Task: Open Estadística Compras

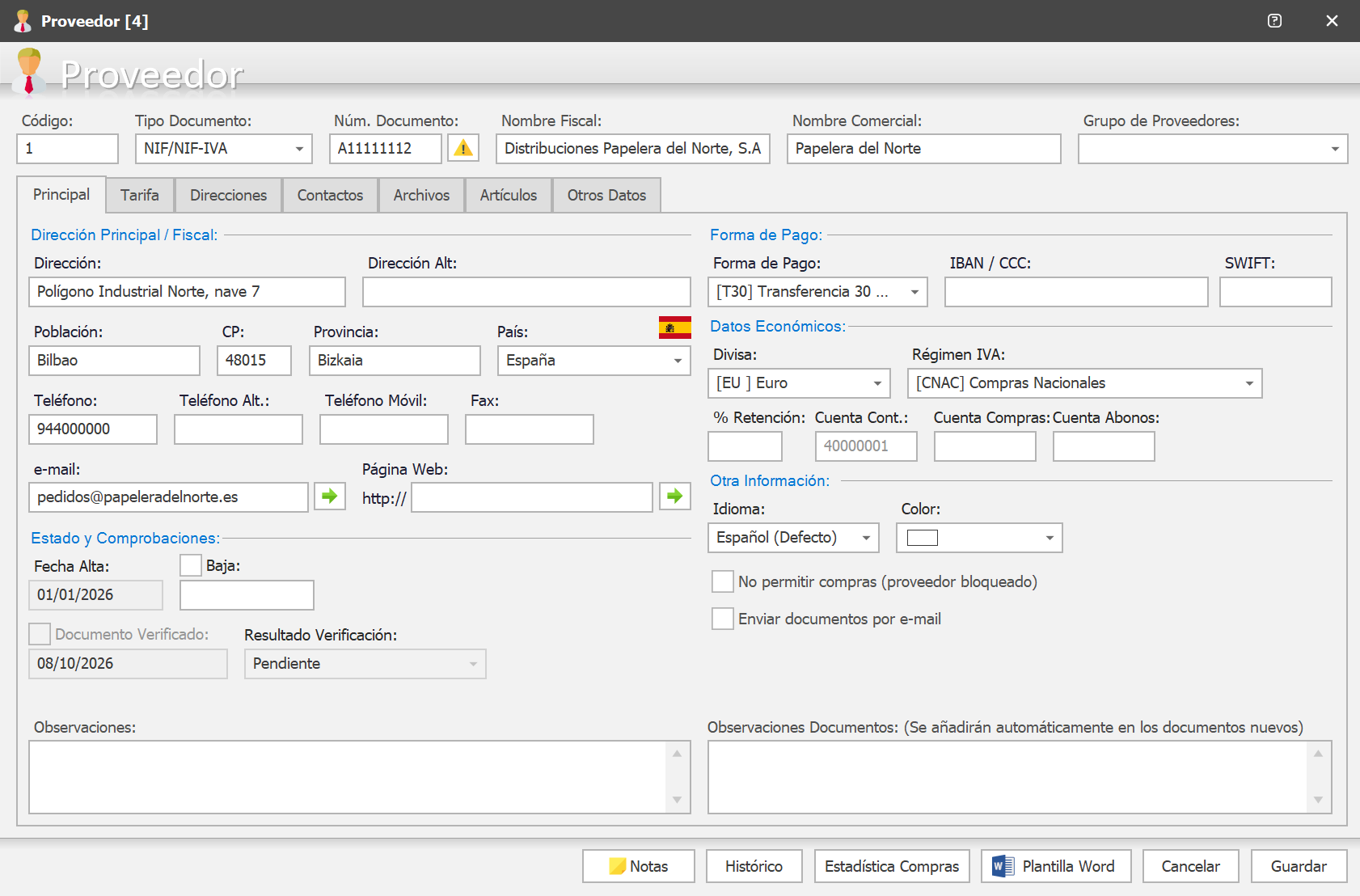Action: pos(892,866)
